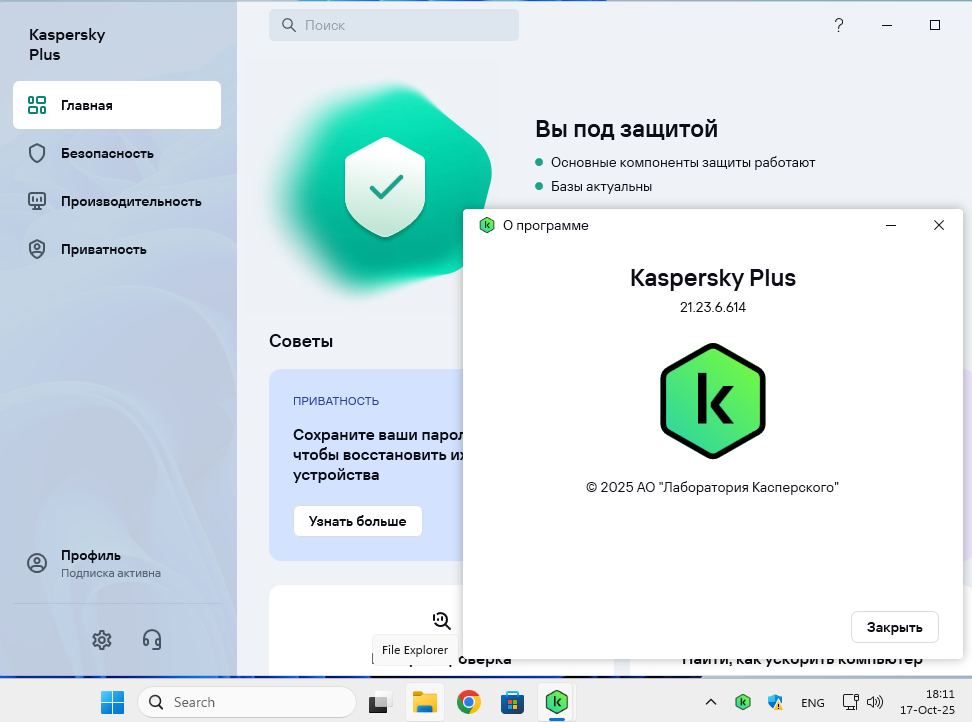Open network status tray icon

(x=850, y=702)
